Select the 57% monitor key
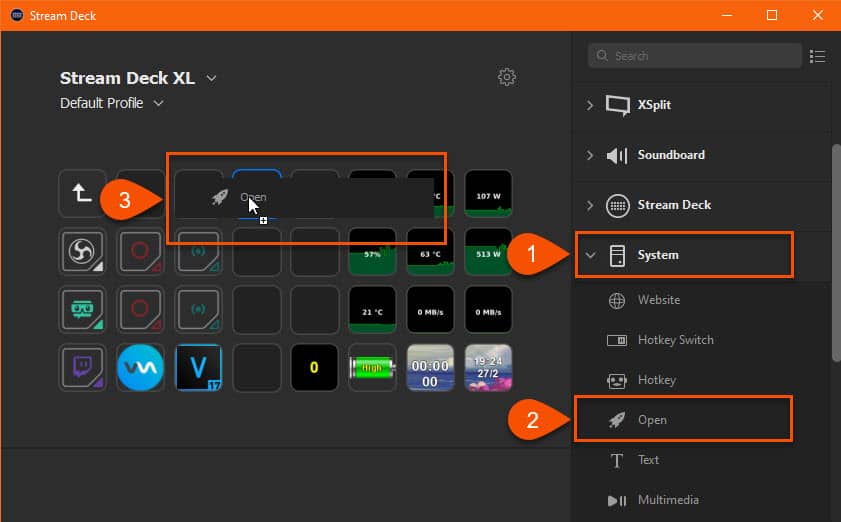Screen dimensions: 841x522 pos(372,252)
